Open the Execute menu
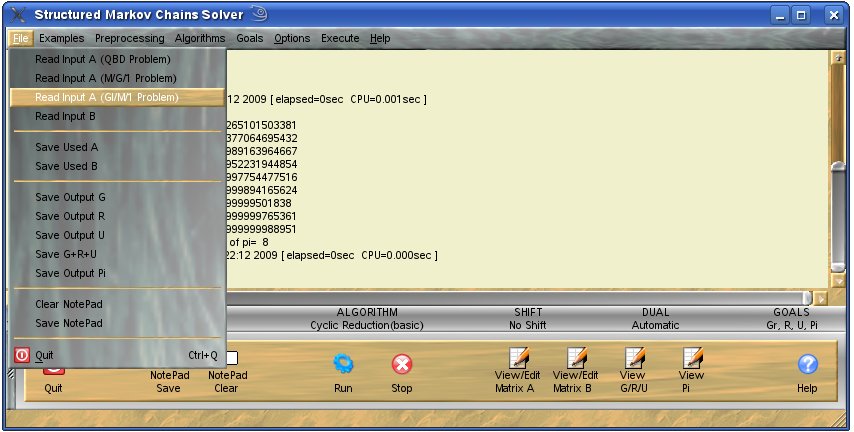Viewport: 854px width, 432px height. click(340, 38)
